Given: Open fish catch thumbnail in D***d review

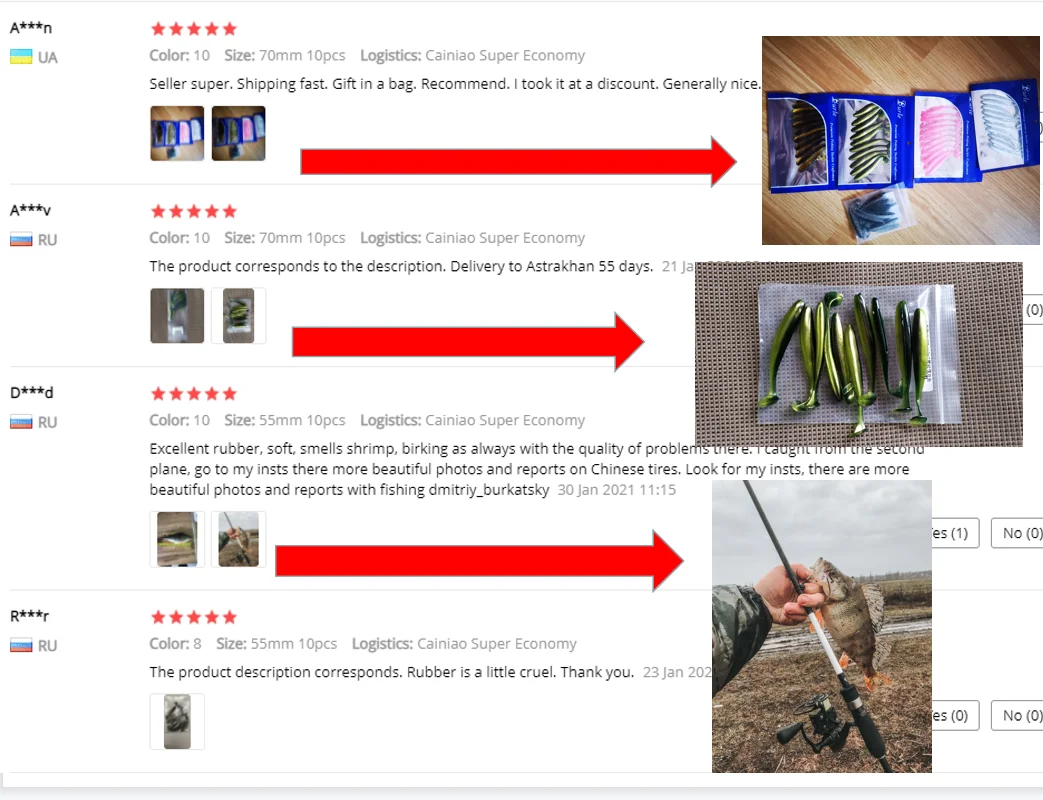Looking at the screenshot, I should tap(238, 539).
